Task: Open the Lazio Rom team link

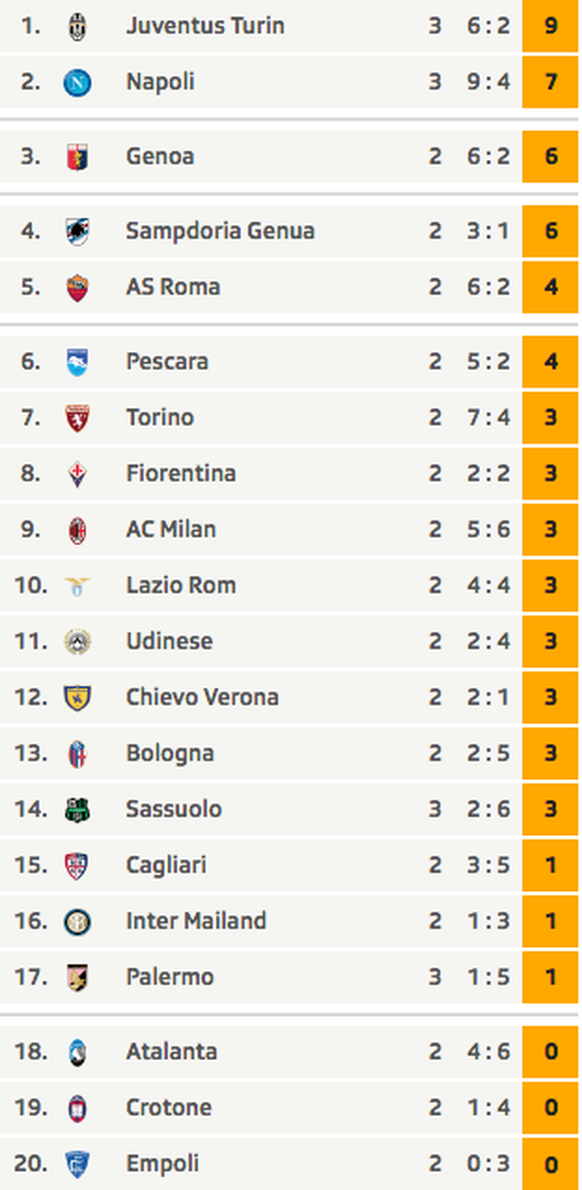Action: click(181, 585)
